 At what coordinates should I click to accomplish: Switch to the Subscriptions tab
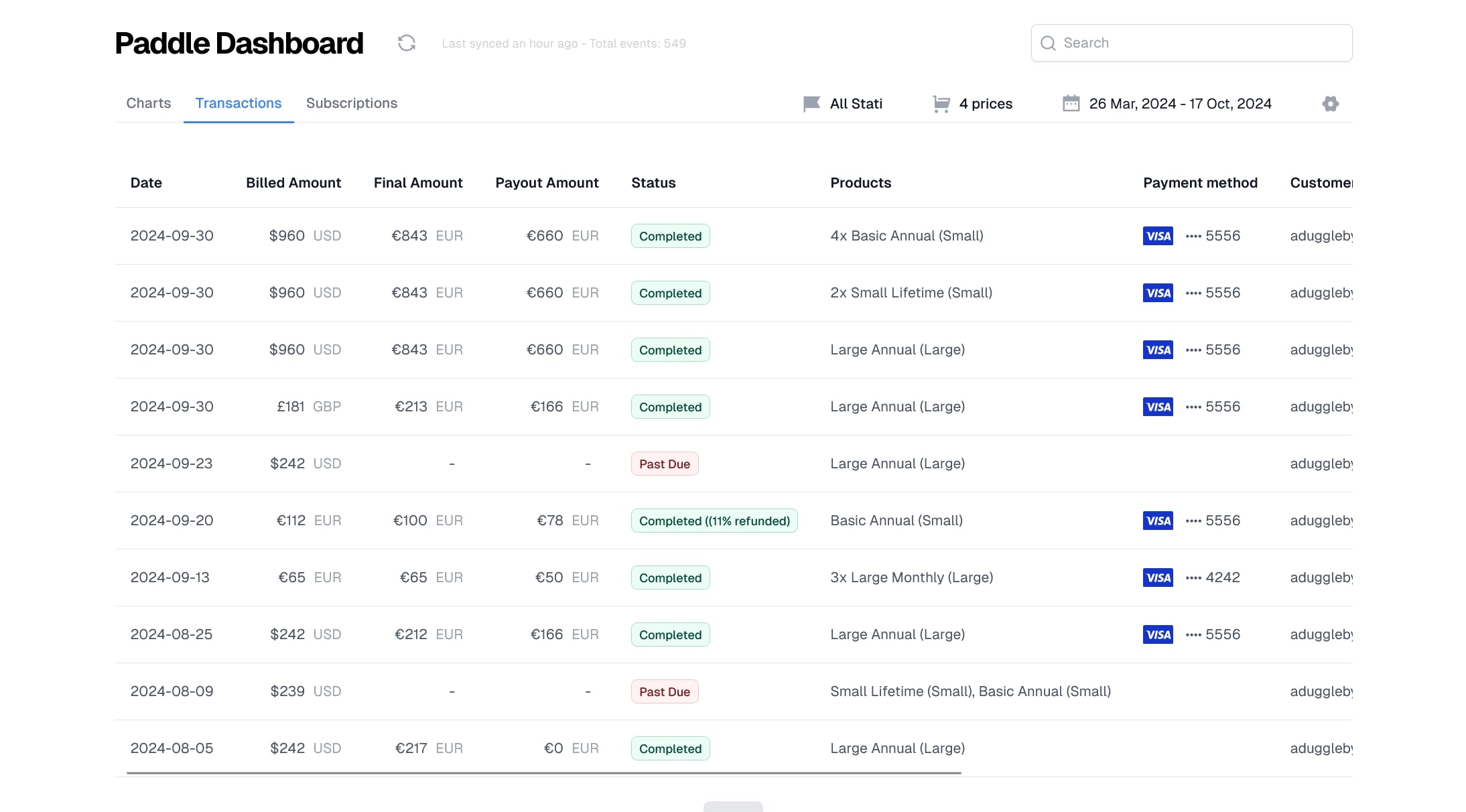pyautogui.click(x=352, y=103)
